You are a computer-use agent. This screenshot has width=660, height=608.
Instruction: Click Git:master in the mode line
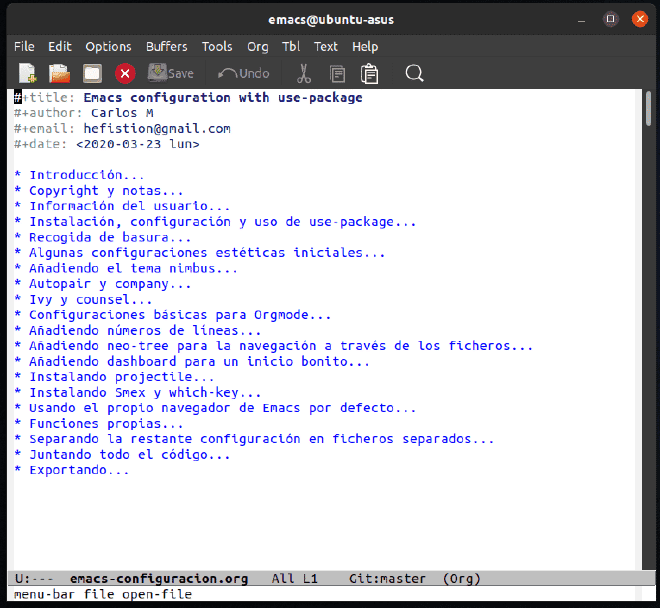[387, 579]
